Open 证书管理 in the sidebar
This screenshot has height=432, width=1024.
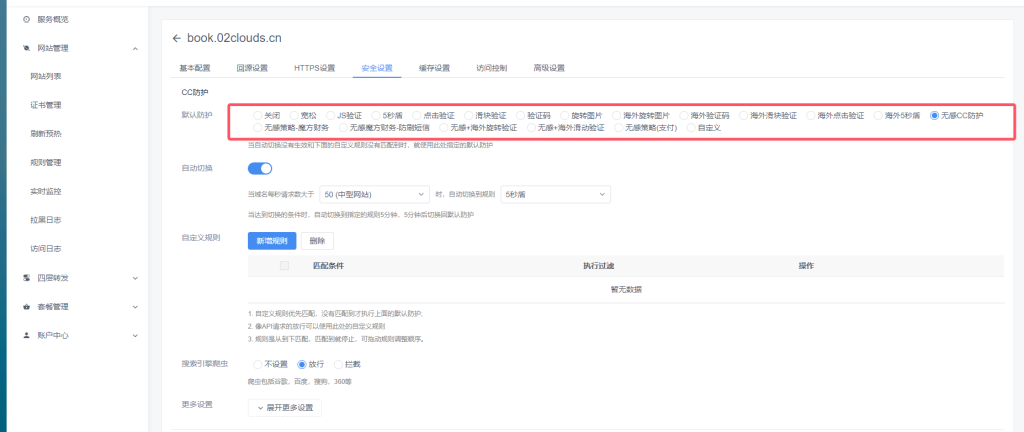tap(46, 105)
